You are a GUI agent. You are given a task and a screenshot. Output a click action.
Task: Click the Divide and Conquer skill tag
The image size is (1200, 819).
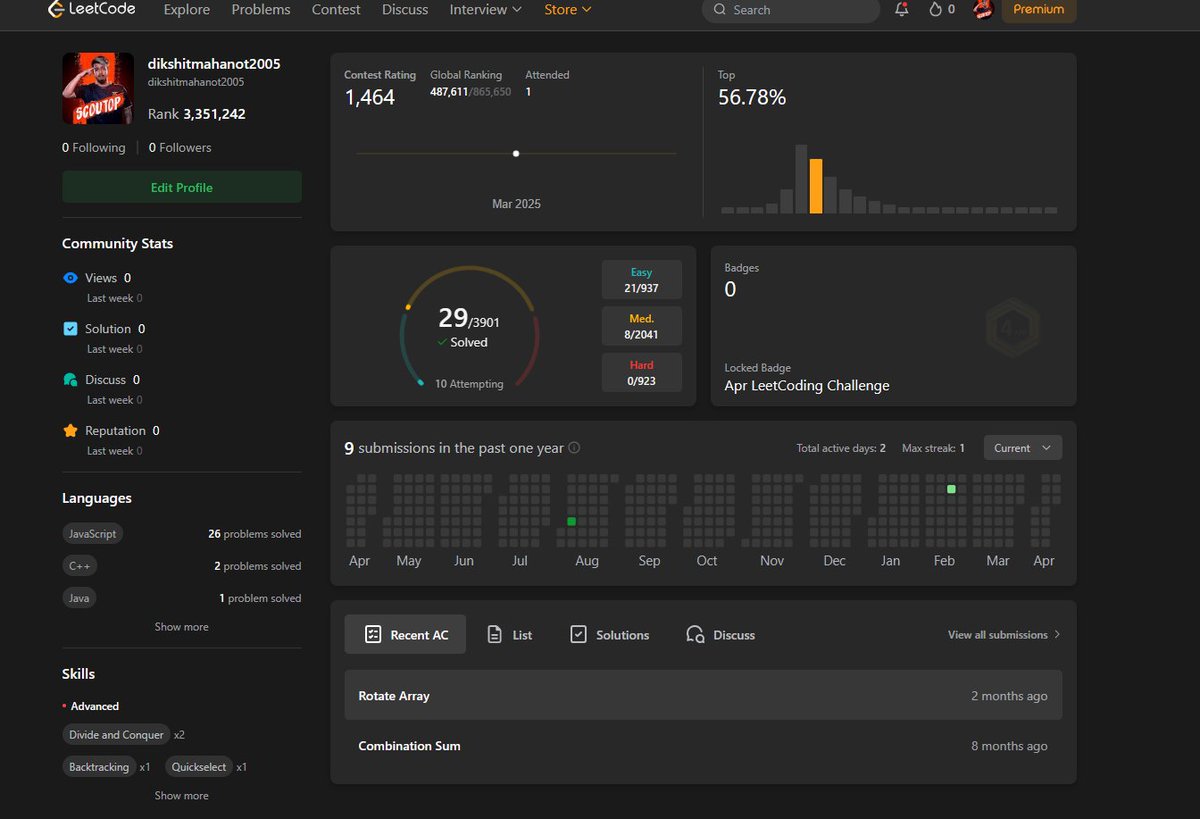116,735
